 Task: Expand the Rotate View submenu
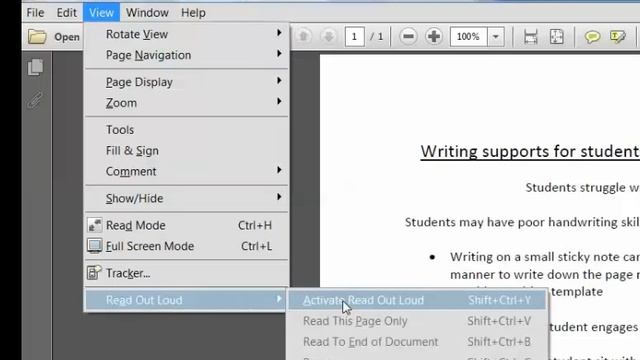(279, 33)
